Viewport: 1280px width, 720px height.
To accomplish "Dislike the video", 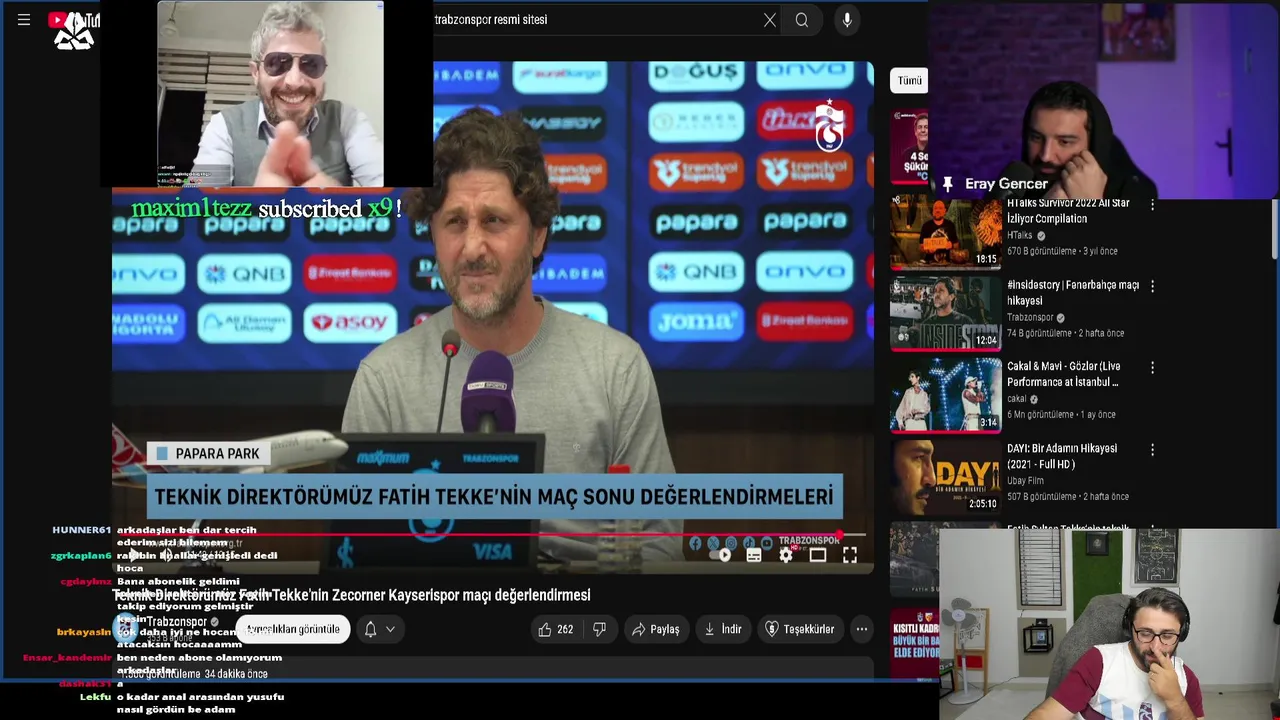I will click(x=599, y=629).
